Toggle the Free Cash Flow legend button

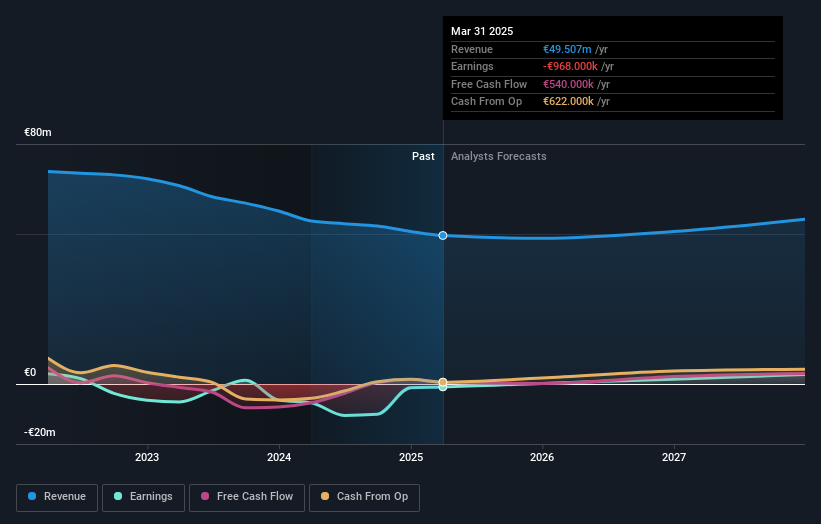click(247, 497)
